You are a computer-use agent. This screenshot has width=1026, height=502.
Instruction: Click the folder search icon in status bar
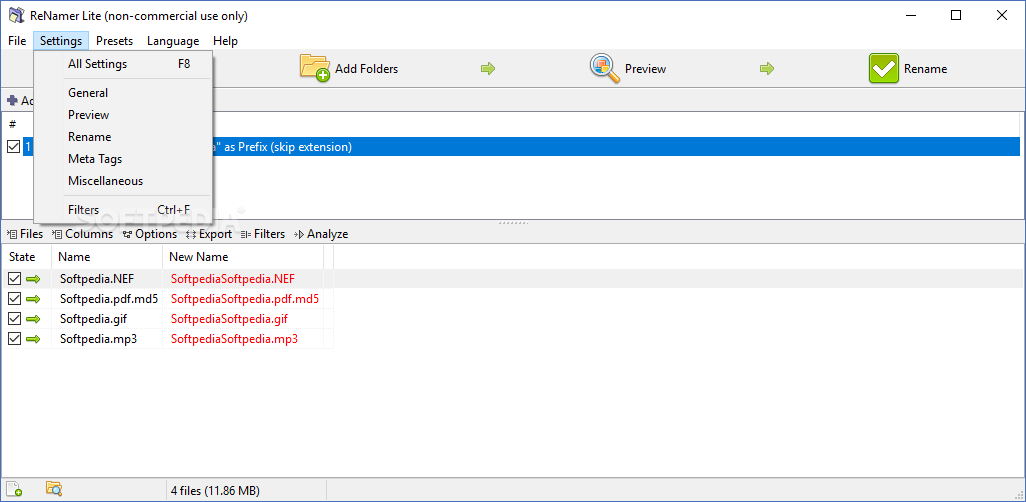coord(54,488)
